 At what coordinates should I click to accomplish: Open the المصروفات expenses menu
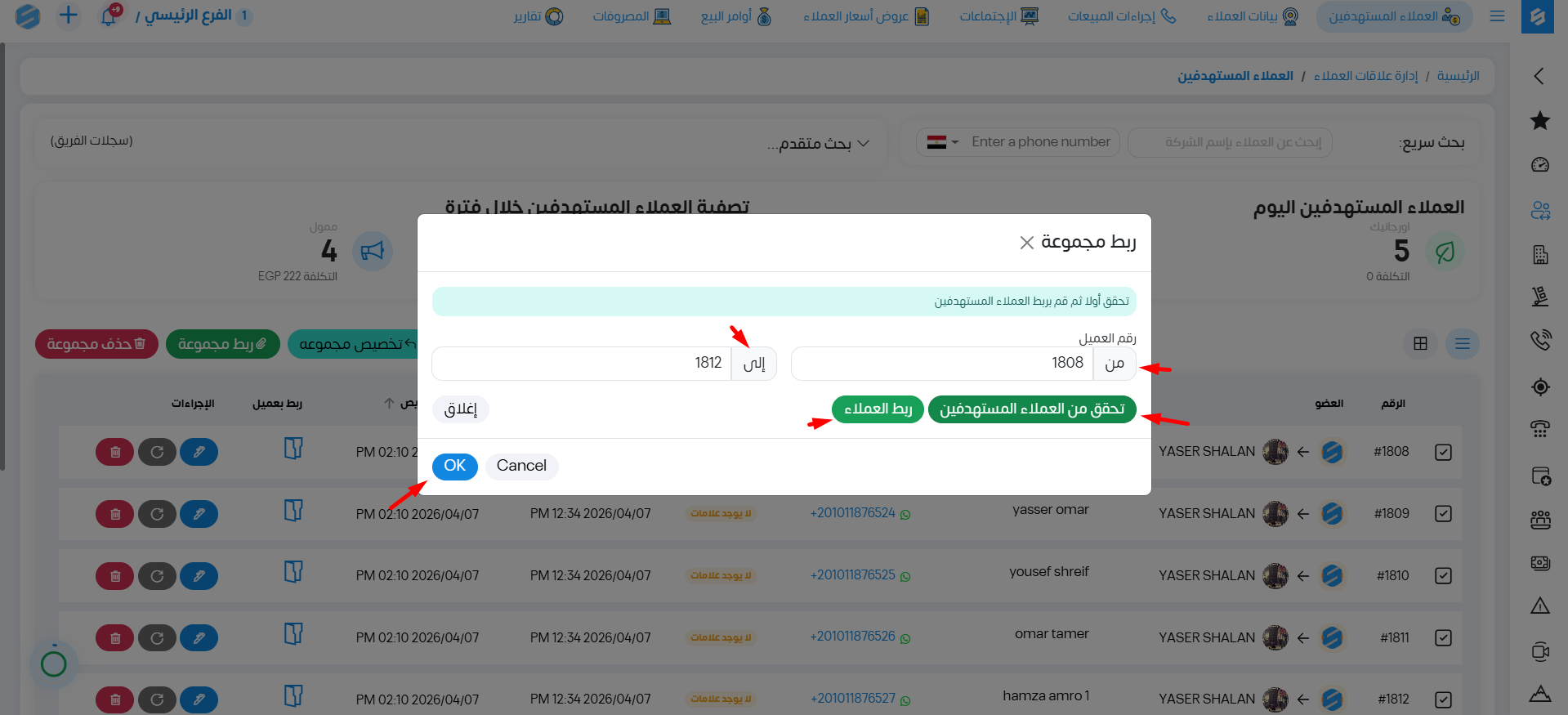click(x=632, y=16)
